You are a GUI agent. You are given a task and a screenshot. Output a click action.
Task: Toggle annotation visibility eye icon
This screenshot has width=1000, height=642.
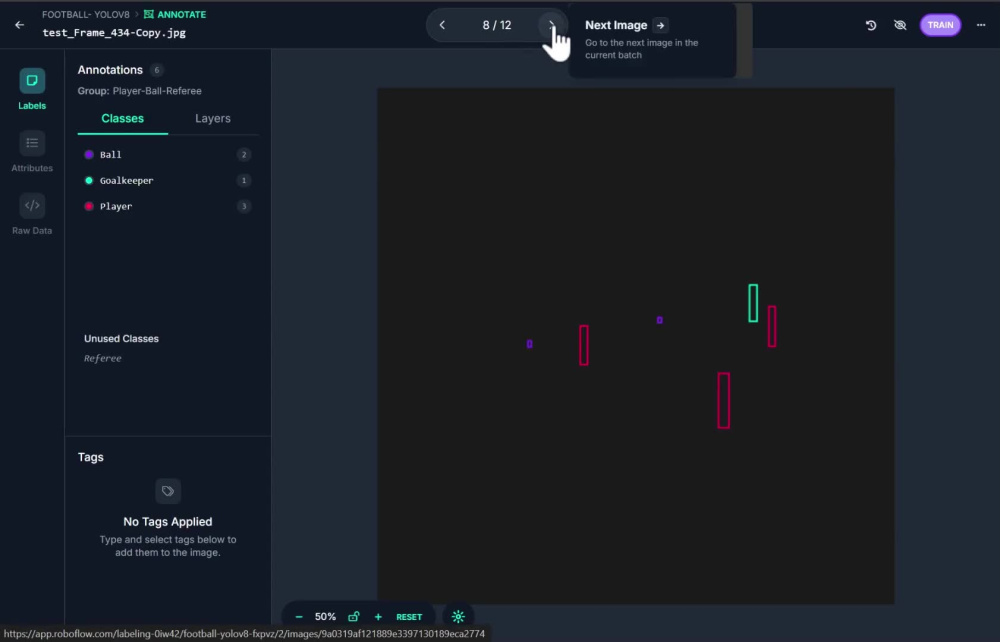click(x=900, y=25)
